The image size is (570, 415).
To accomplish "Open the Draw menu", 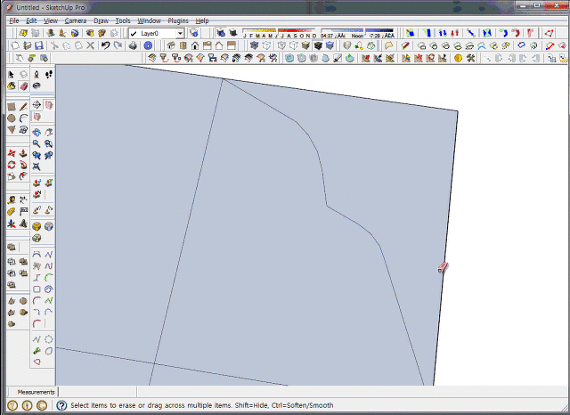I will [101, 21].
